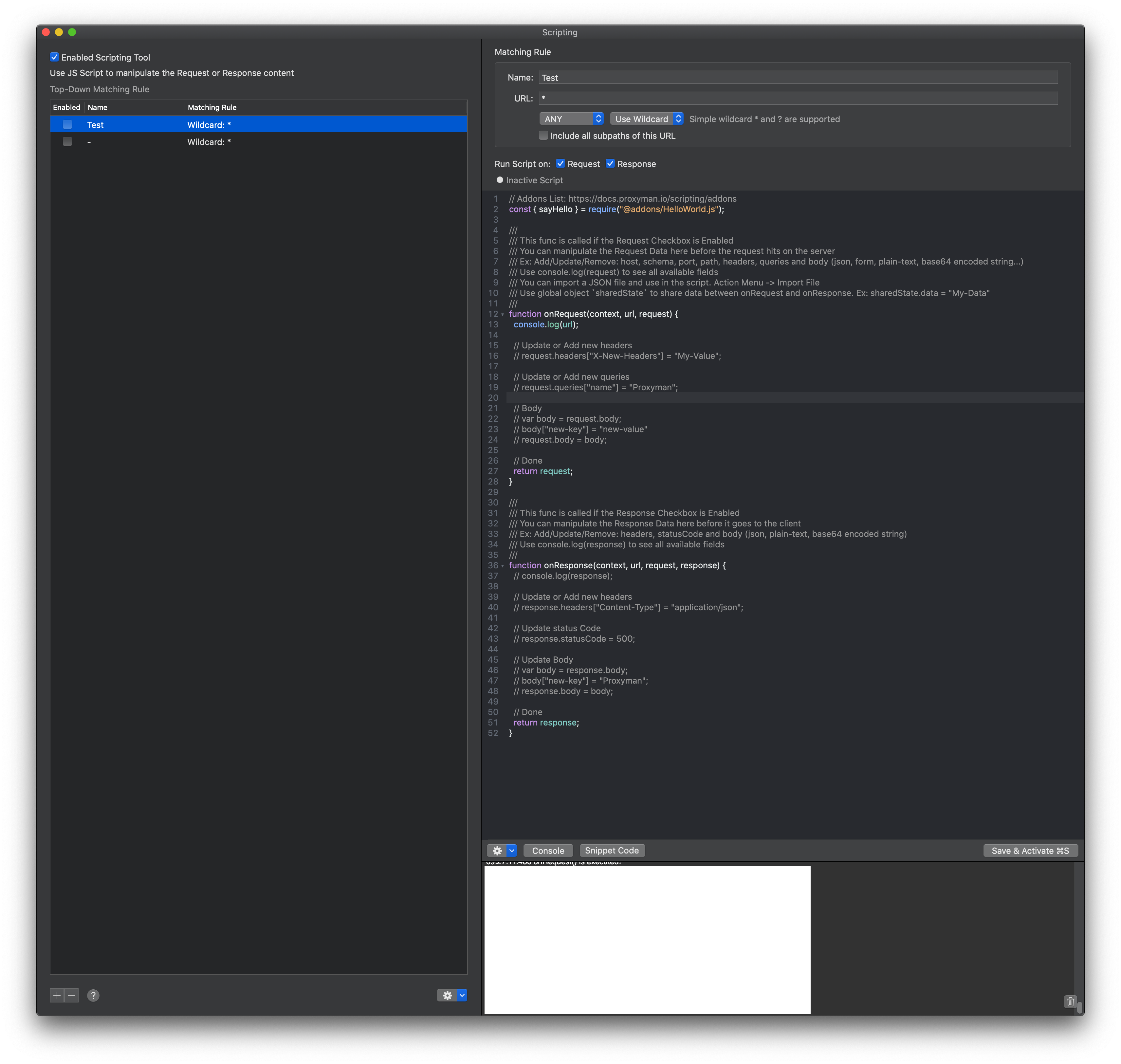
Task: Open the Use Wildcard dropdown
Action: click(x=646, y=119)
